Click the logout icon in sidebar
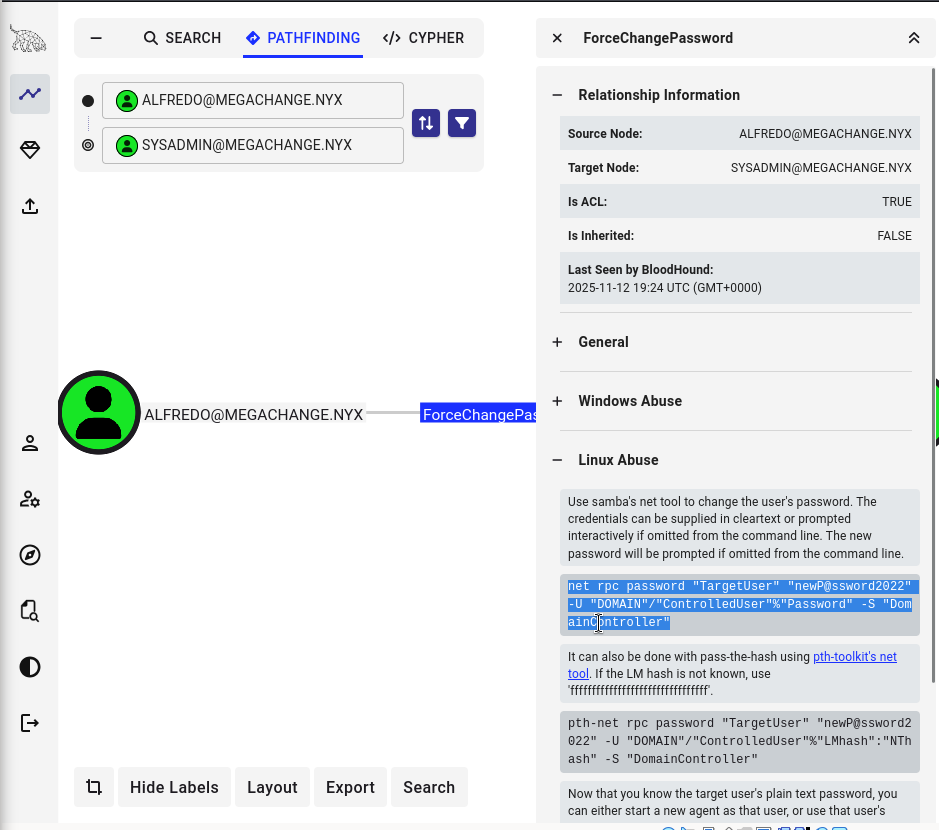Viewport: 939px width, 830px height. (30, 723)
